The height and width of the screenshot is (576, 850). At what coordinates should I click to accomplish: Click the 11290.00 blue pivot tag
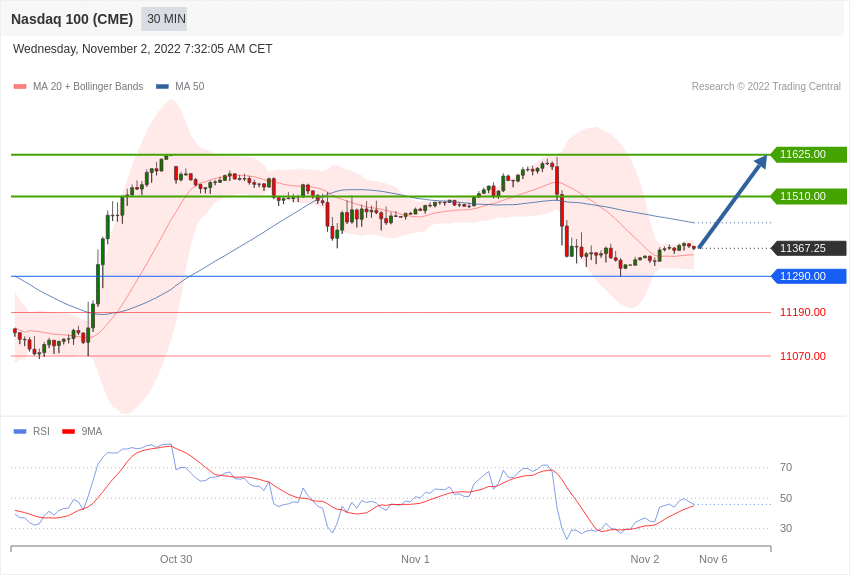[808, 276]
